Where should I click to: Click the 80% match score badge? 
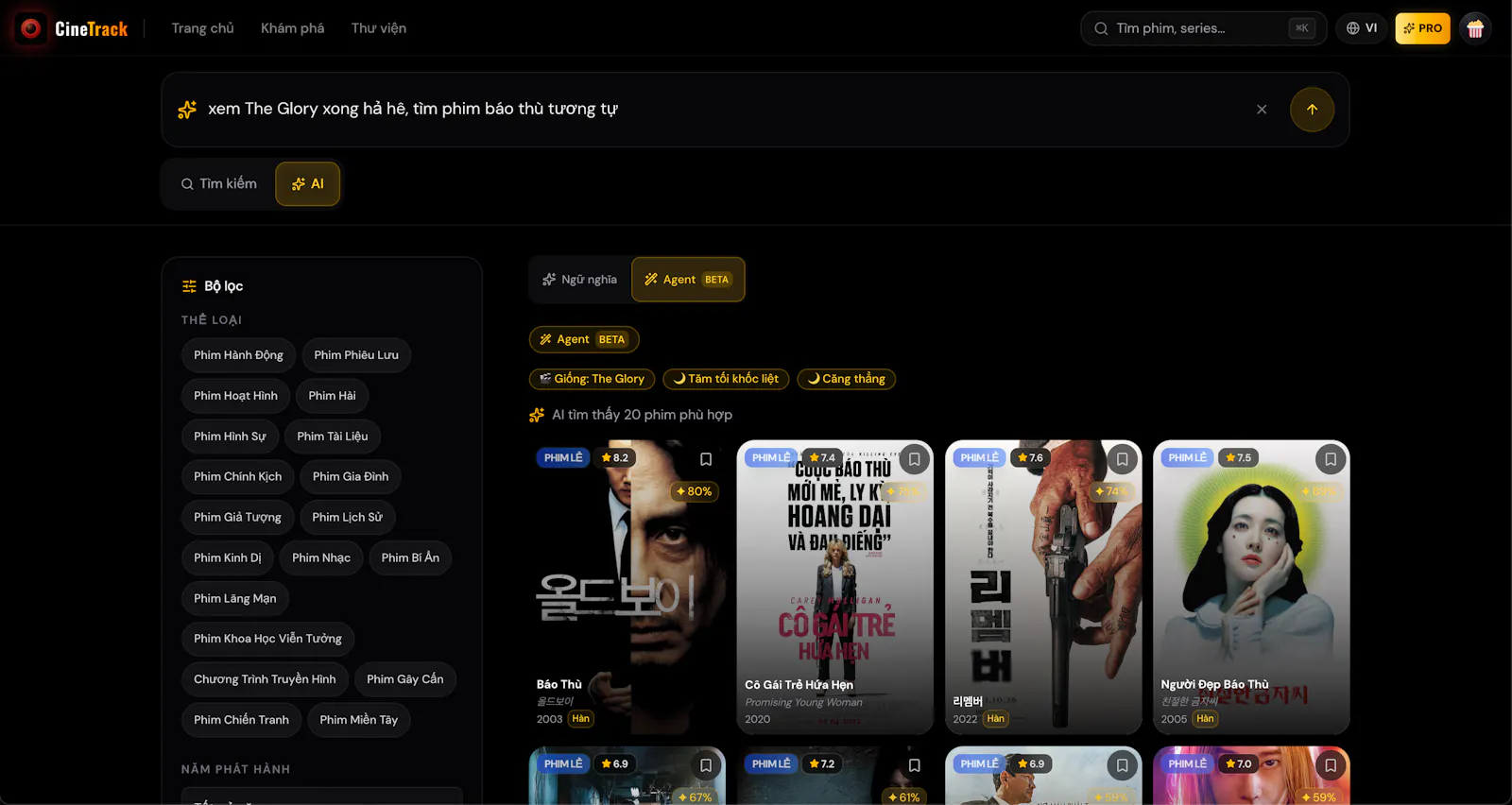694,491
